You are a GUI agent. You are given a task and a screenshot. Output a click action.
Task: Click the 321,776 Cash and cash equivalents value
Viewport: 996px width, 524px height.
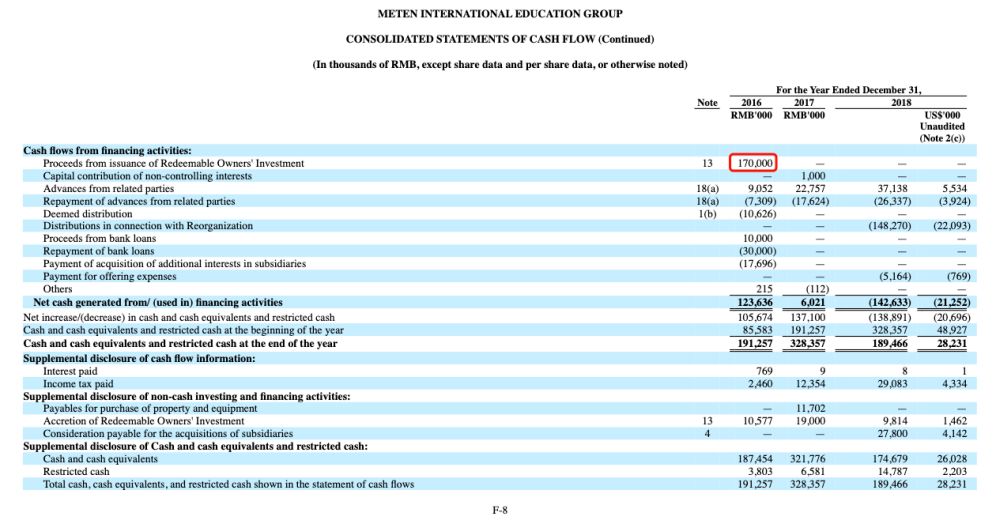click(x=808, y=459)
